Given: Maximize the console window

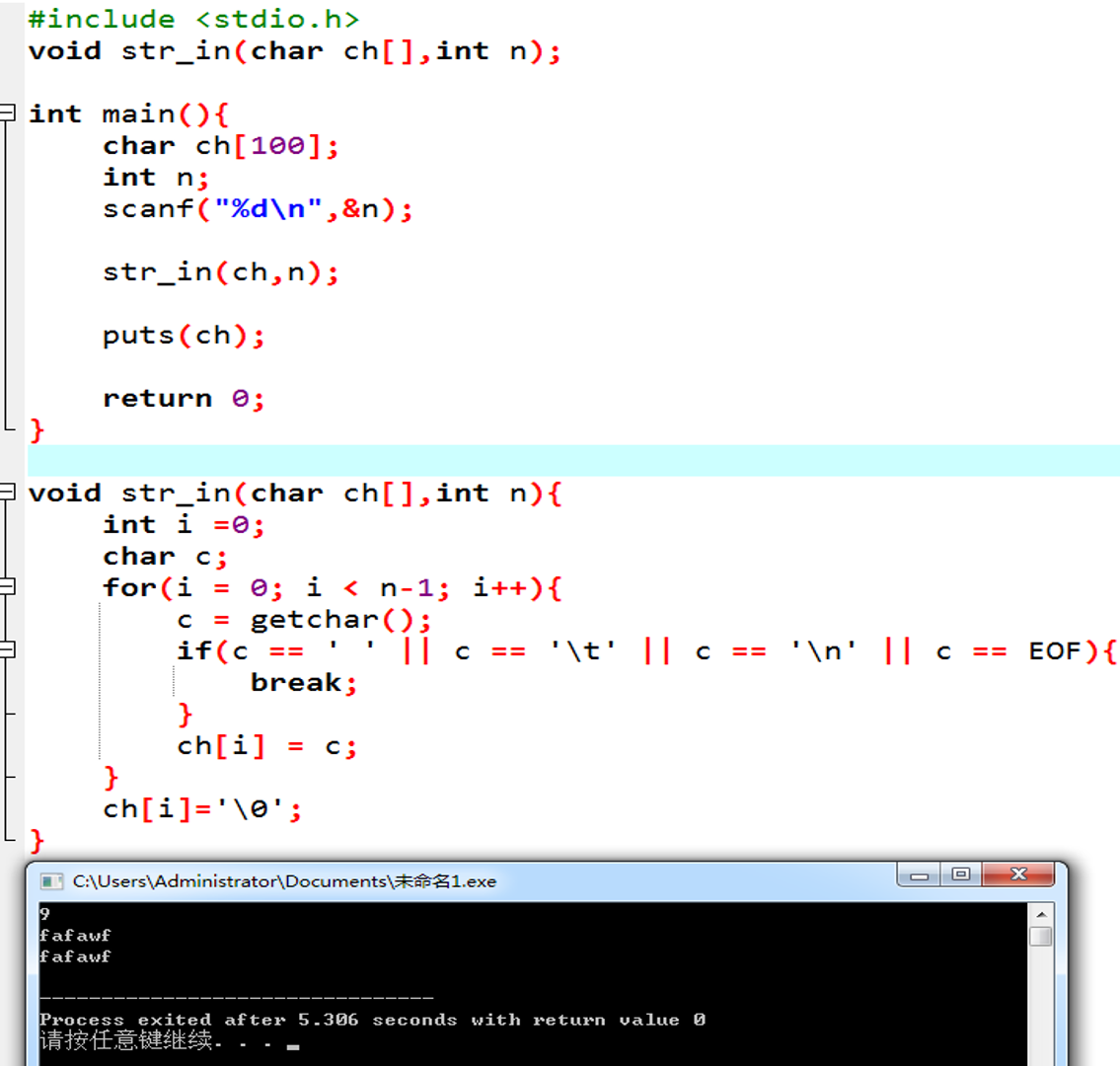Looking at the screenshot, I should click(961, 875).
